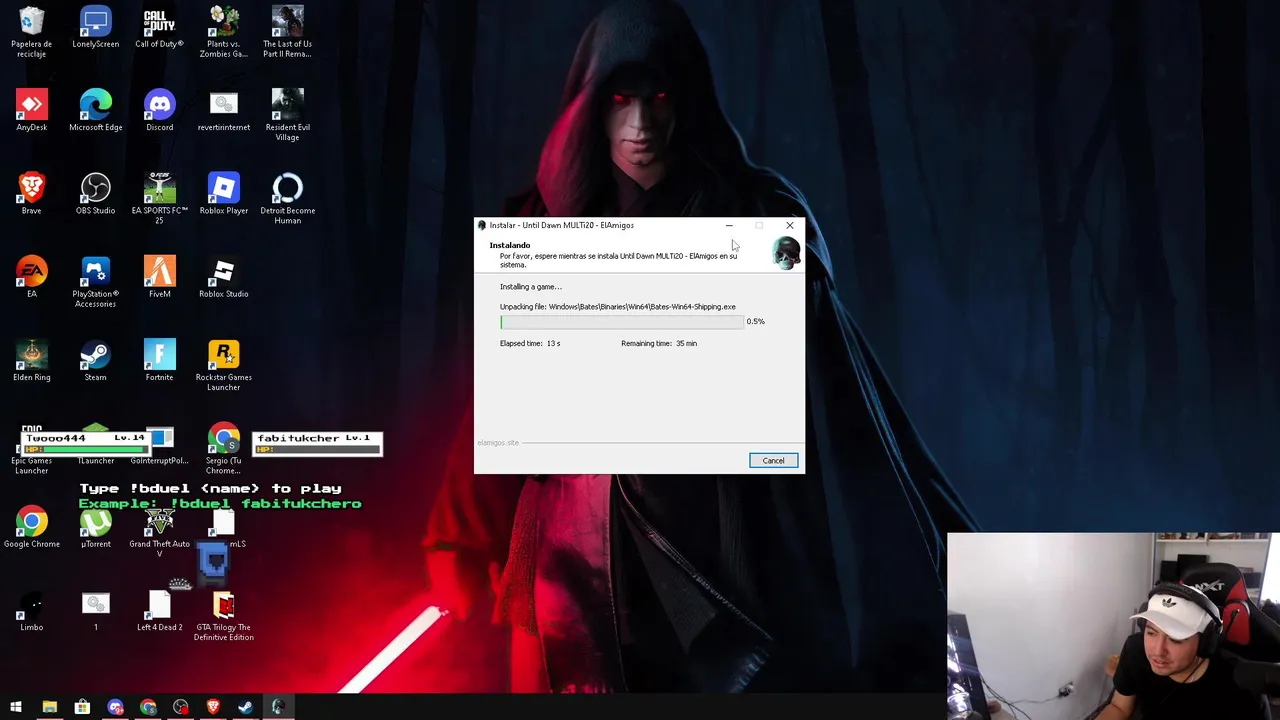Image resolution: width=1280 pixels, height=720 pixels.
Task: Select the Discord desktop icon
Action: tap(160, 111)
